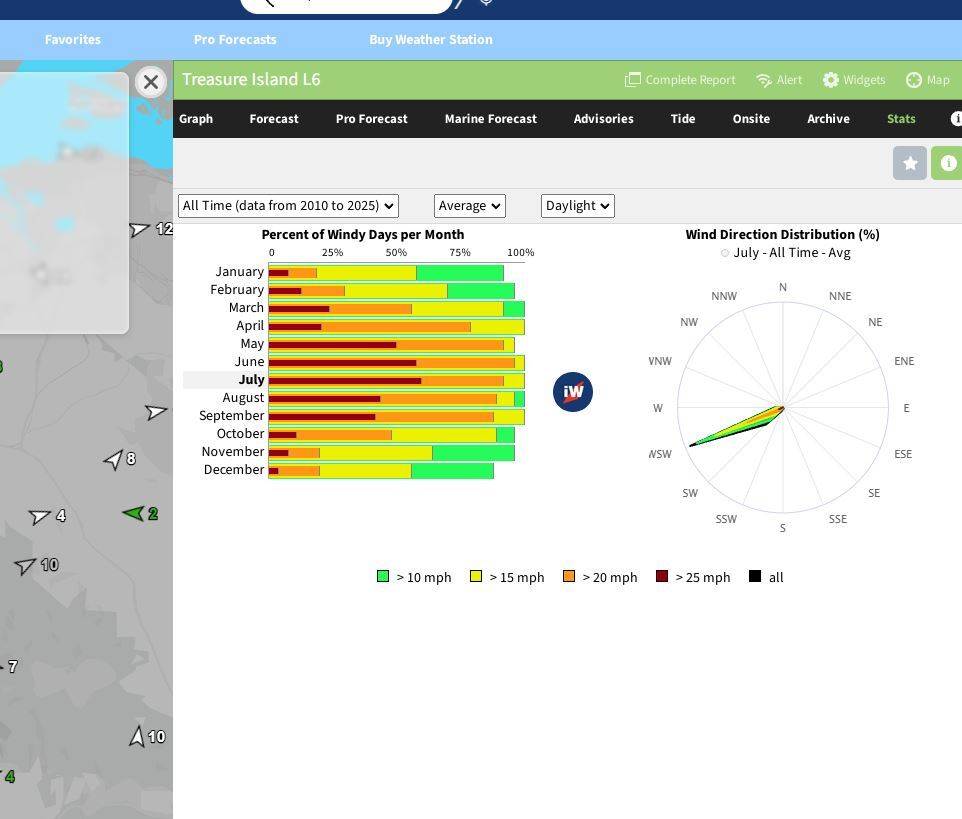Click the Buy Weather Station link

point(430,40)
